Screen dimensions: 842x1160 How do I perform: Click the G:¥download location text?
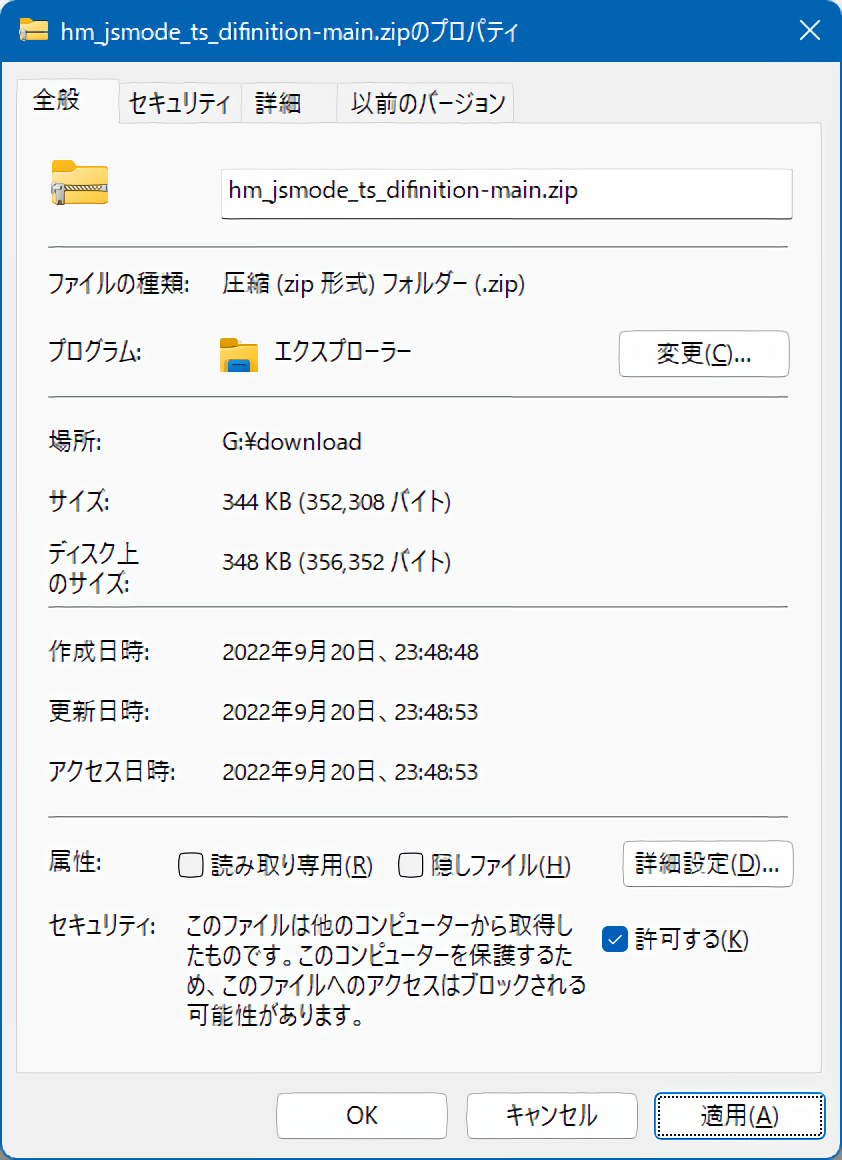pos(292,441)
